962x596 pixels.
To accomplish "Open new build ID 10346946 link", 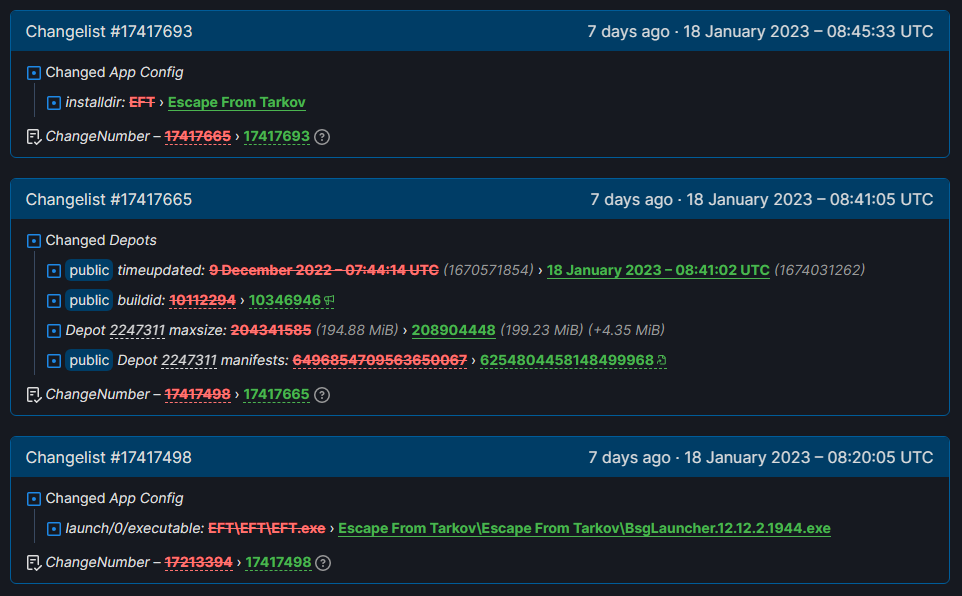I will 285,300.
